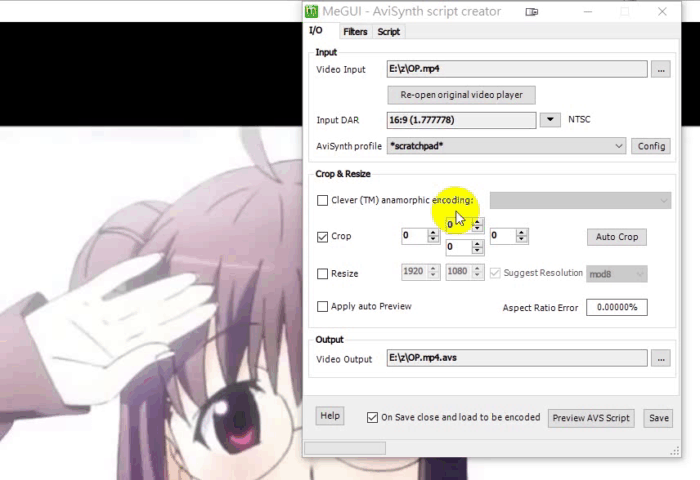Increase the right crop value
The image size is (700, 480).
pos(521,232)
